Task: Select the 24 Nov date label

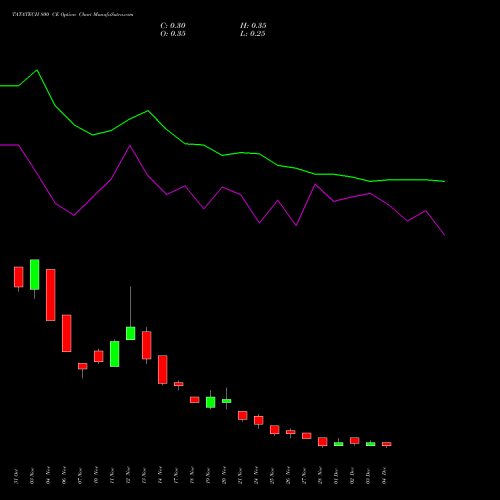Action: (256, 476)
